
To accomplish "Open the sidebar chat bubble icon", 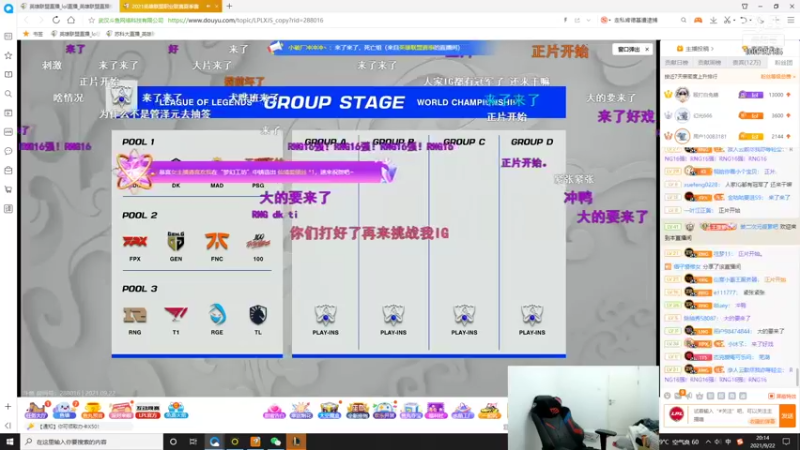I will coord(8,151).
